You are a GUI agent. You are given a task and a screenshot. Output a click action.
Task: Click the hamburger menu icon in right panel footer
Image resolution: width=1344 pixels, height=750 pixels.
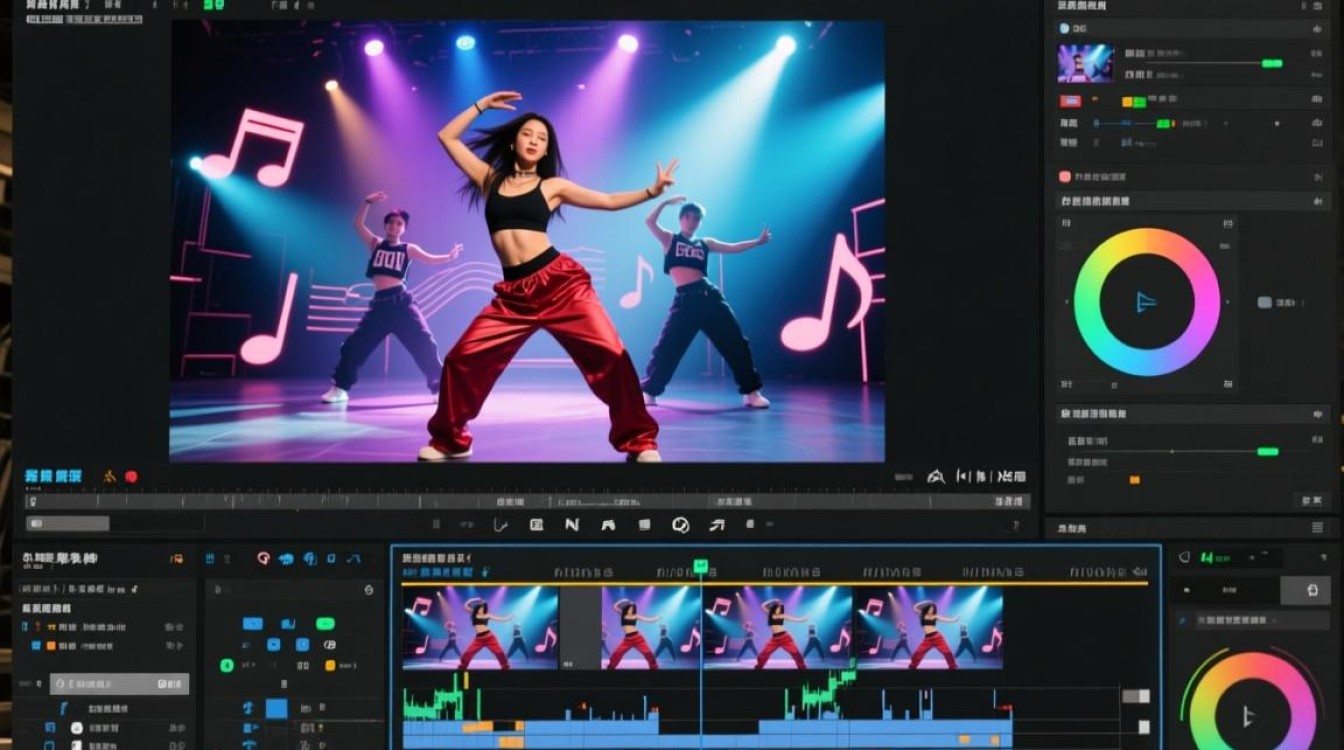(x=1317, y=527)
